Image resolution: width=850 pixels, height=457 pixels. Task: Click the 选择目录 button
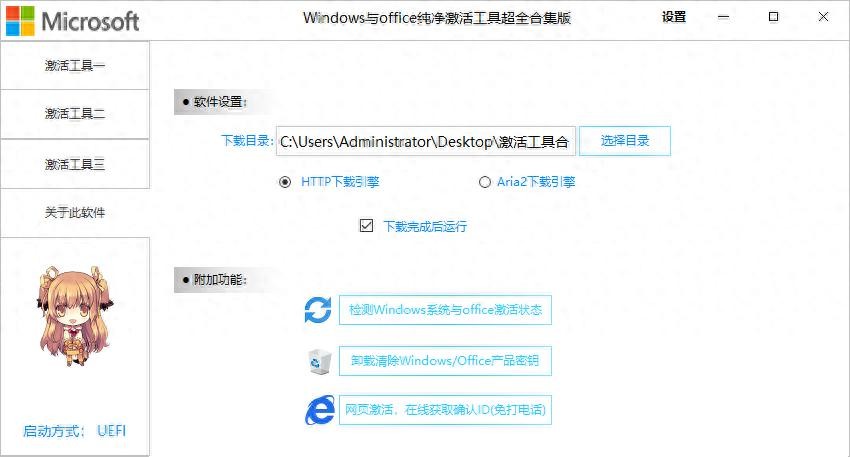(625, 141)
